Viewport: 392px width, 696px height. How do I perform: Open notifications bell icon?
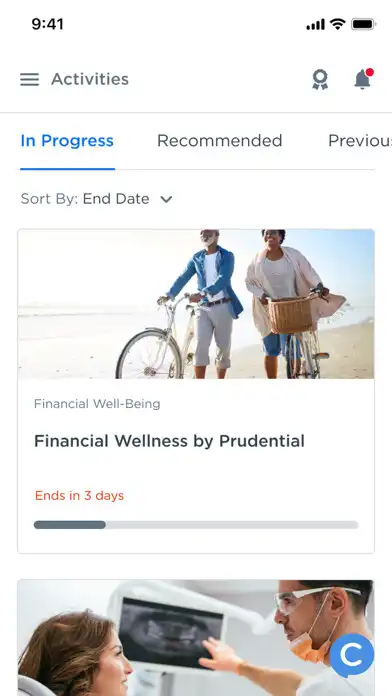point(363,79)
